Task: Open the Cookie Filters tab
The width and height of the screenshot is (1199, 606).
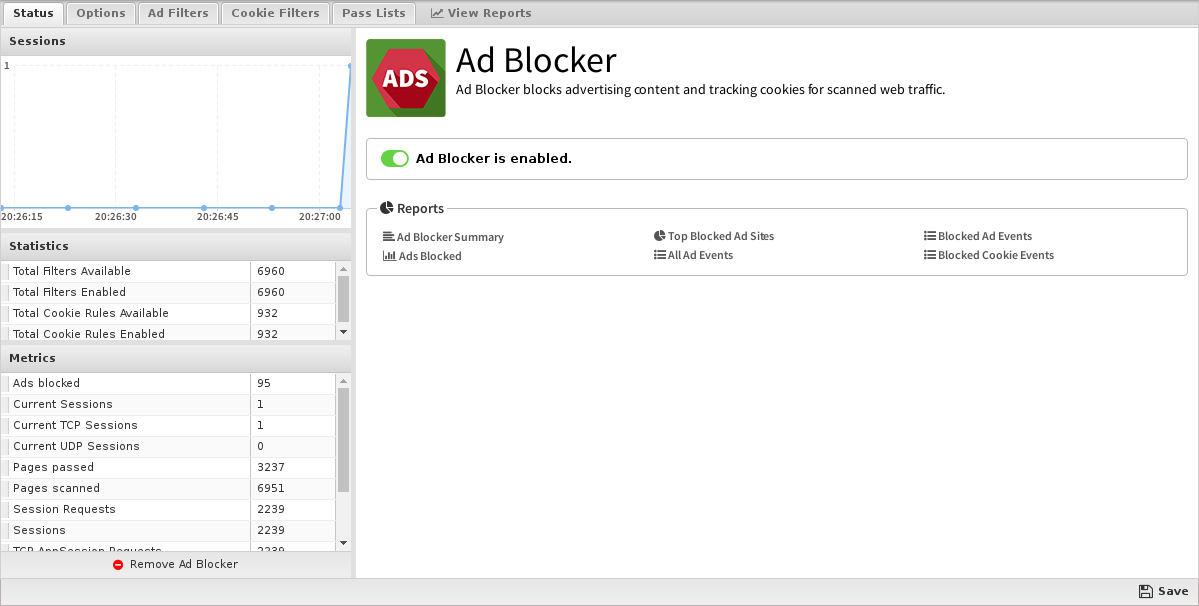Action: point(275,13)
